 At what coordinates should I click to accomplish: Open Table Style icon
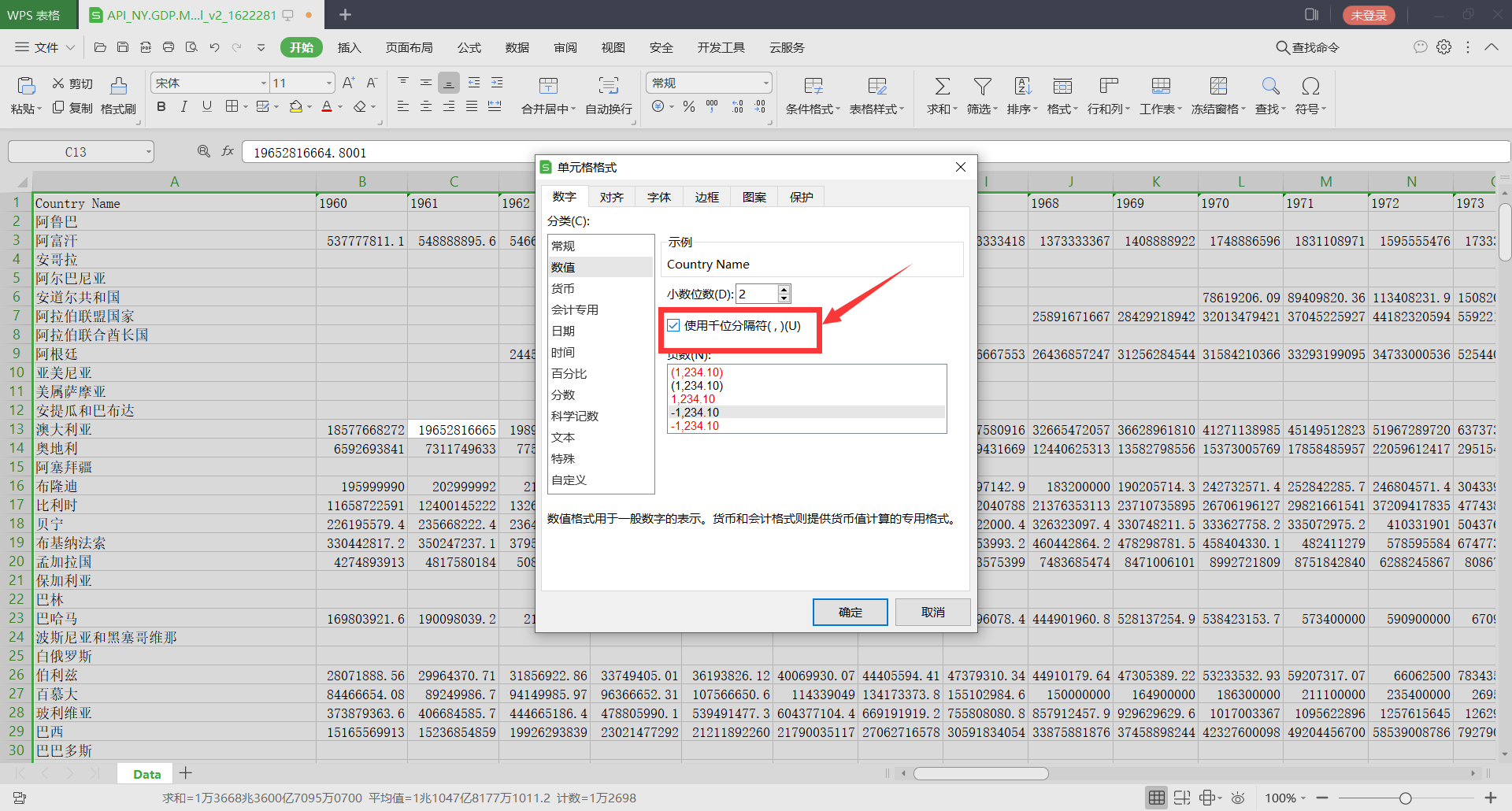pos(876,86)
